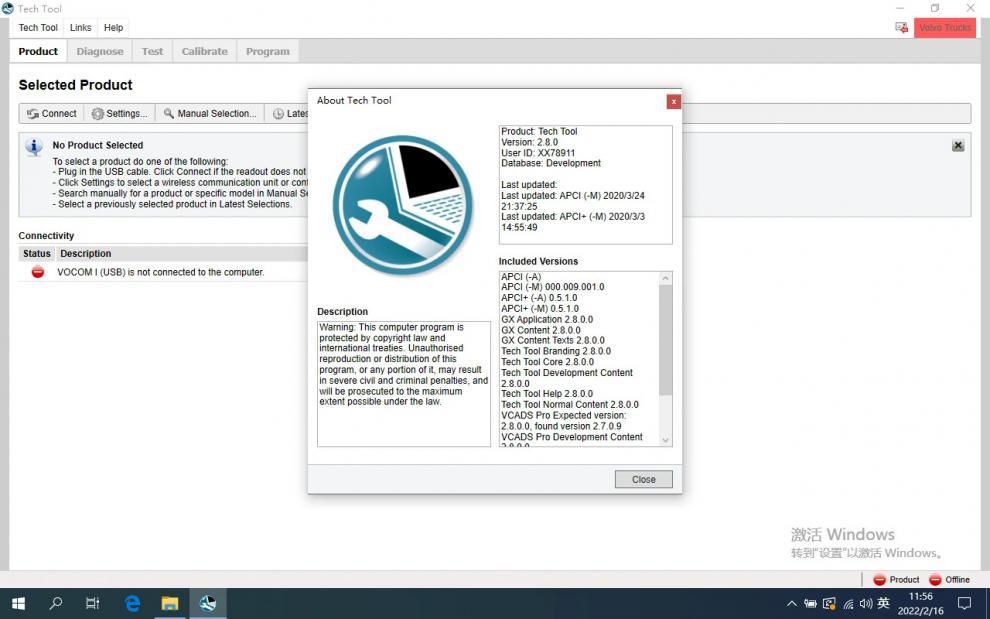
Task: Click the red VOCOM not connected status icon
Action: point(38,272)
